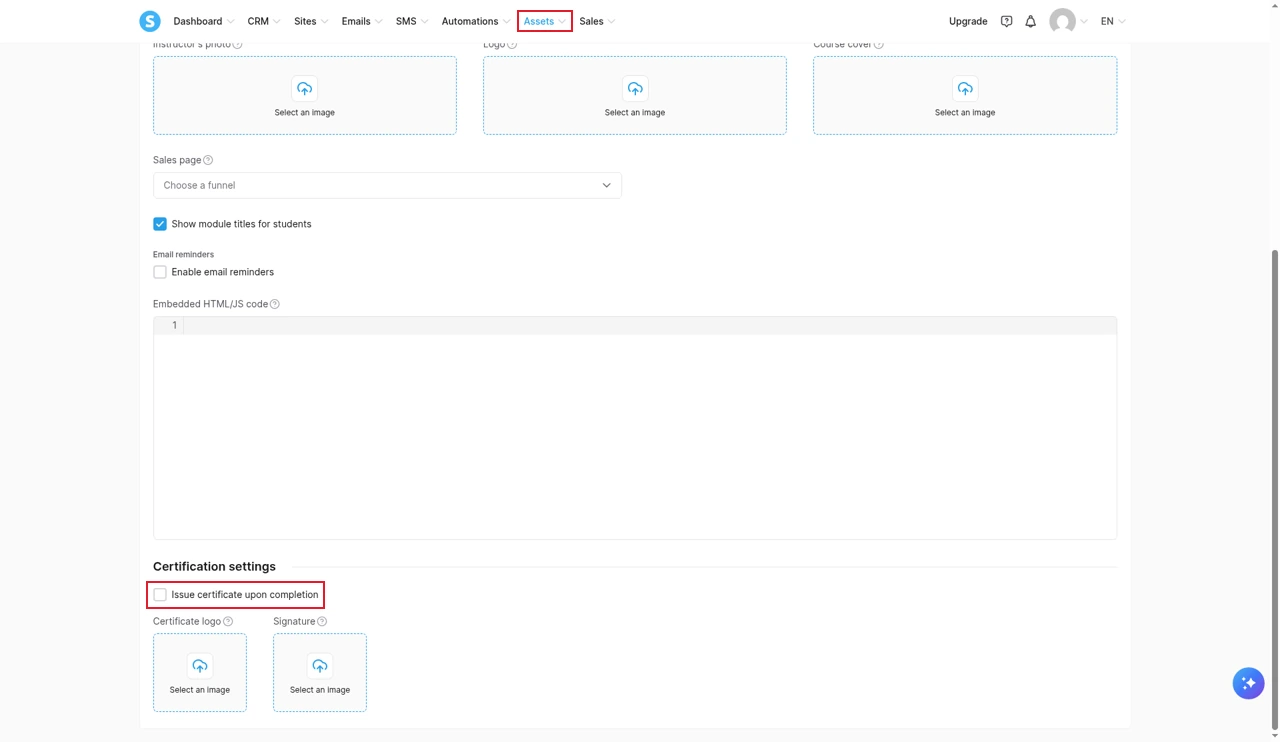
Task: Expand the Dashboard menu
Action: pos(204,21)
